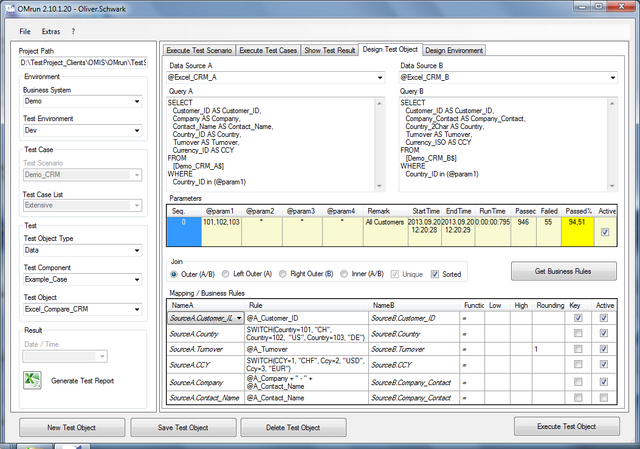
Task: Switch to Execute Test Scenario tab
Action: pyautogui.click(x=199, y=50)
